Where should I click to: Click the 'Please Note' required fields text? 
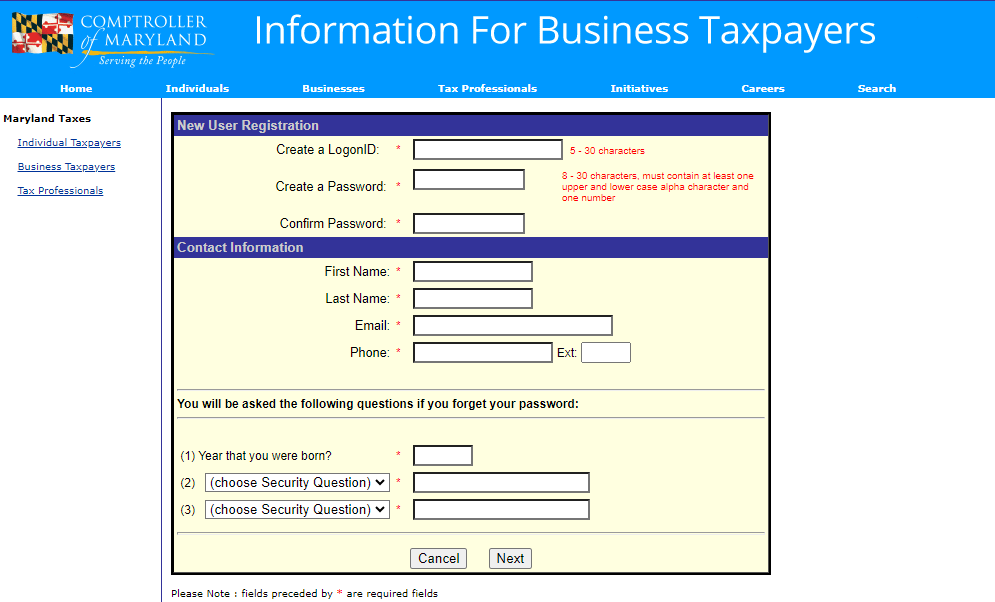click(305, 594)
